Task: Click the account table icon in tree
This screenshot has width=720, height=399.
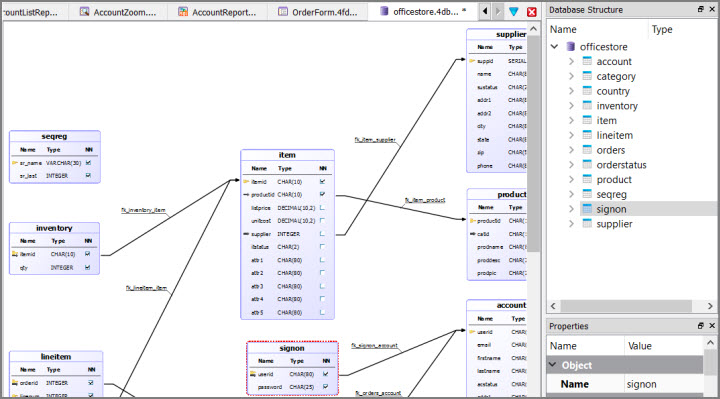Action: [587, 61]
